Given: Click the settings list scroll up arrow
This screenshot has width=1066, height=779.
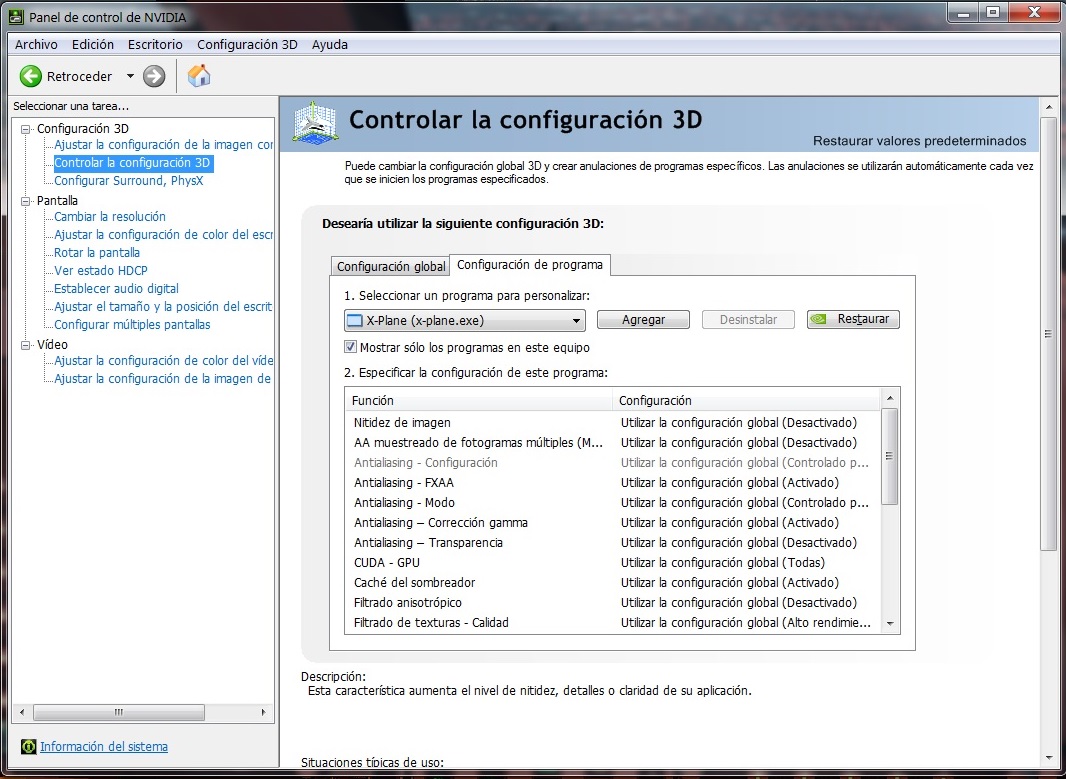Looking at the screenshot, I should coord(890,398).
